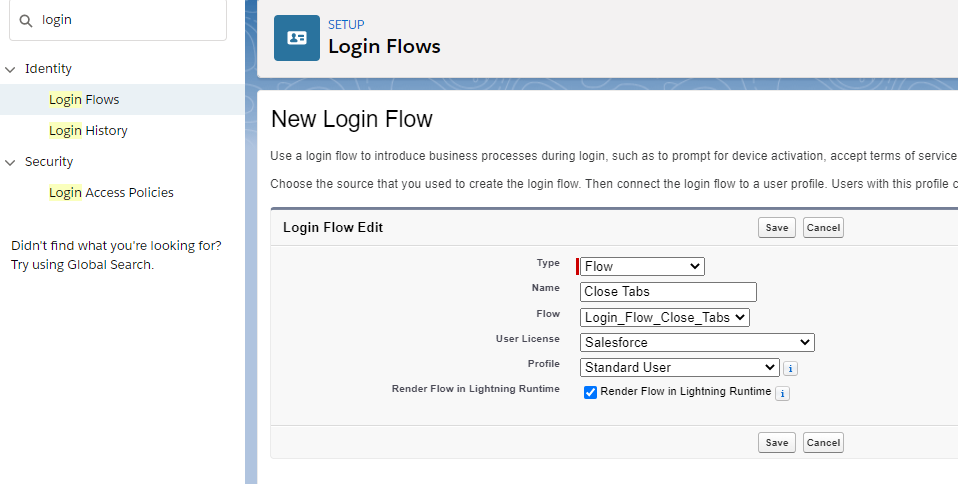The image size is (958, 484).
Task: Click the top Save button
Action: 777,228
